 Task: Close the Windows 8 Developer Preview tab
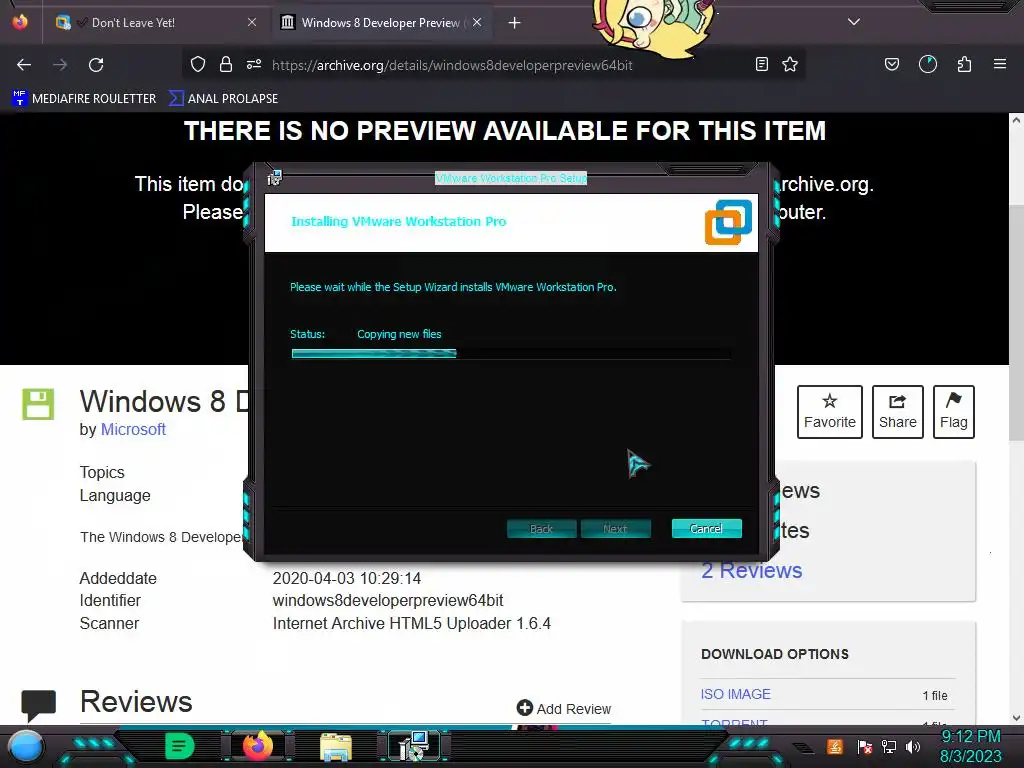(477, 22)
